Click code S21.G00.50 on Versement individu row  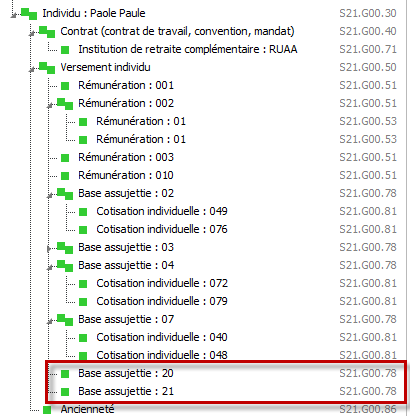point(368,67)
